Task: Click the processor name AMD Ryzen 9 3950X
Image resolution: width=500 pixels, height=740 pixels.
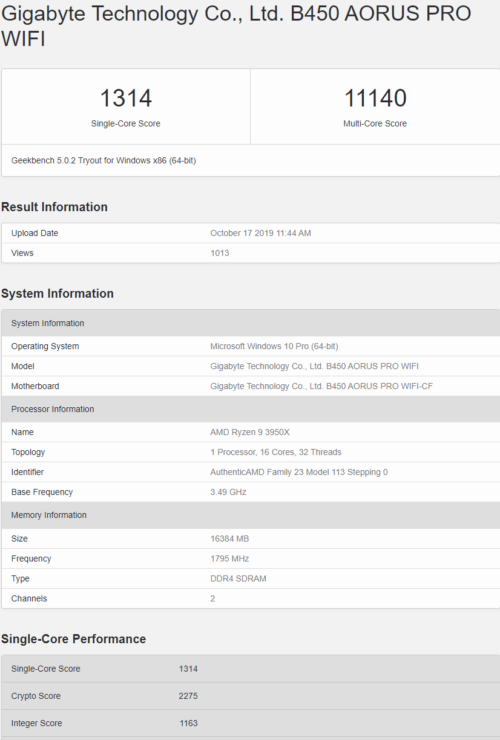Action: 250,432
